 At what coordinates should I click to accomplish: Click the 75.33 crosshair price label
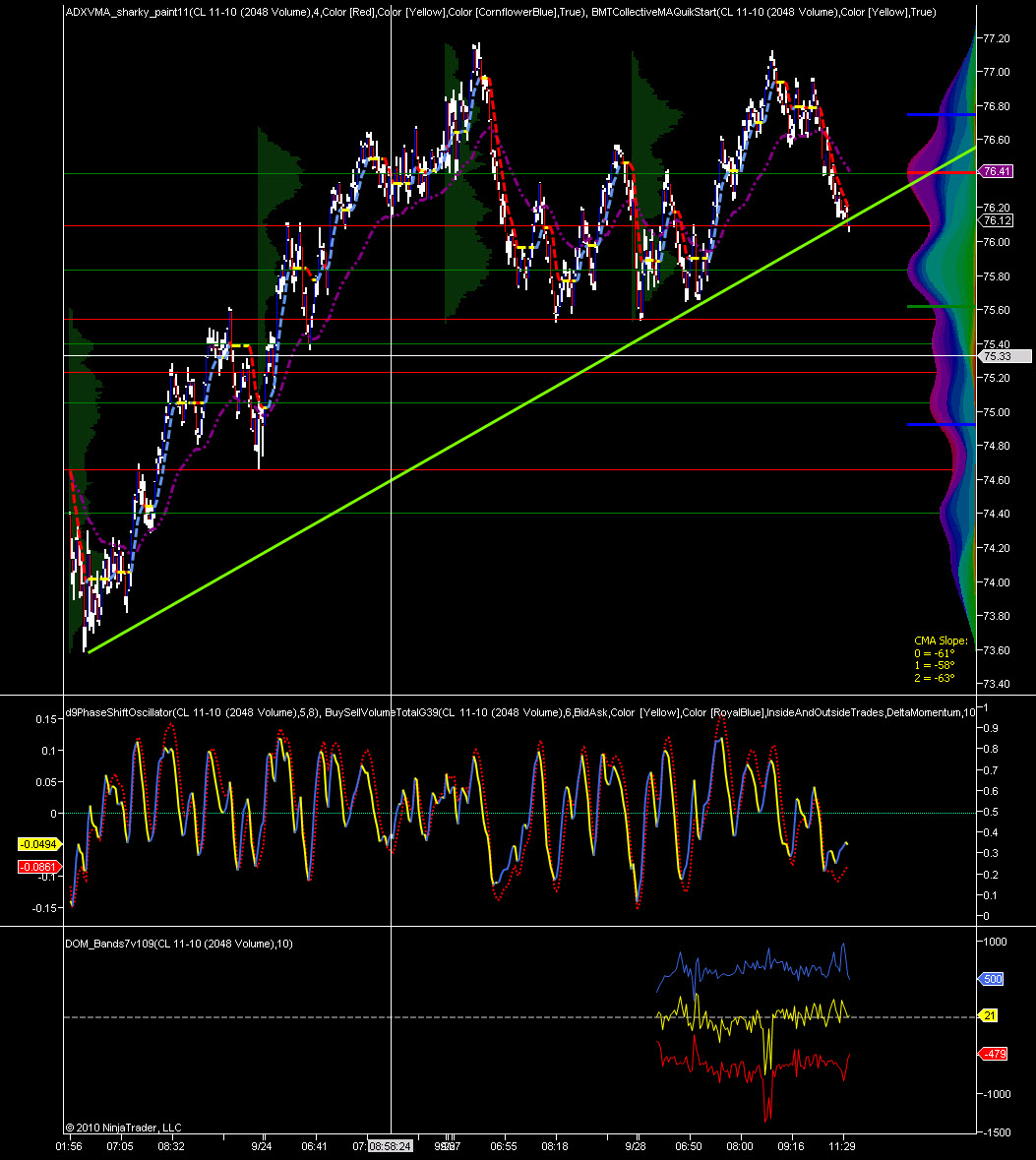(1005, 356)
